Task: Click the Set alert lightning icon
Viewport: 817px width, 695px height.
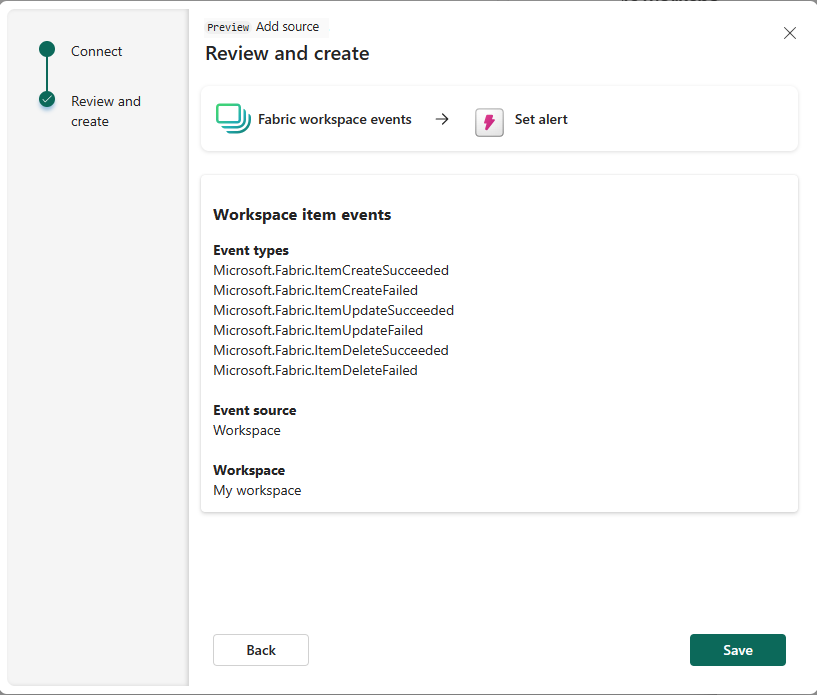Action: tap(489, 122)
